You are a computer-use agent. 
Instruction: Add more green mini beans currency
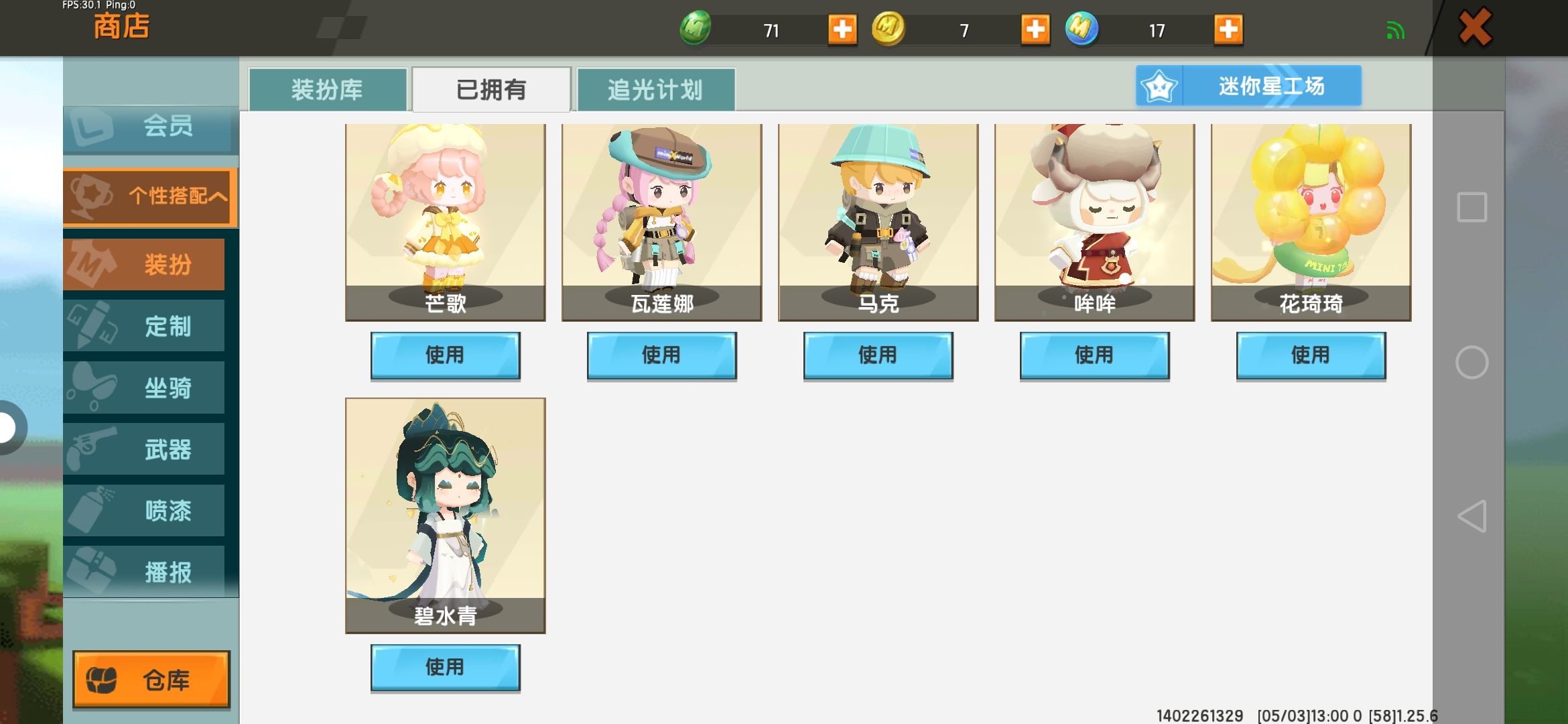(x=842, y=29)
